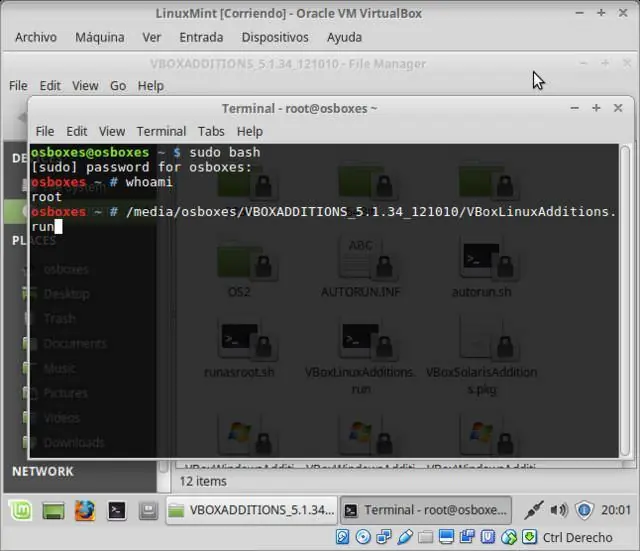
Task: Close the Terminal window
Action: (618, 108)
